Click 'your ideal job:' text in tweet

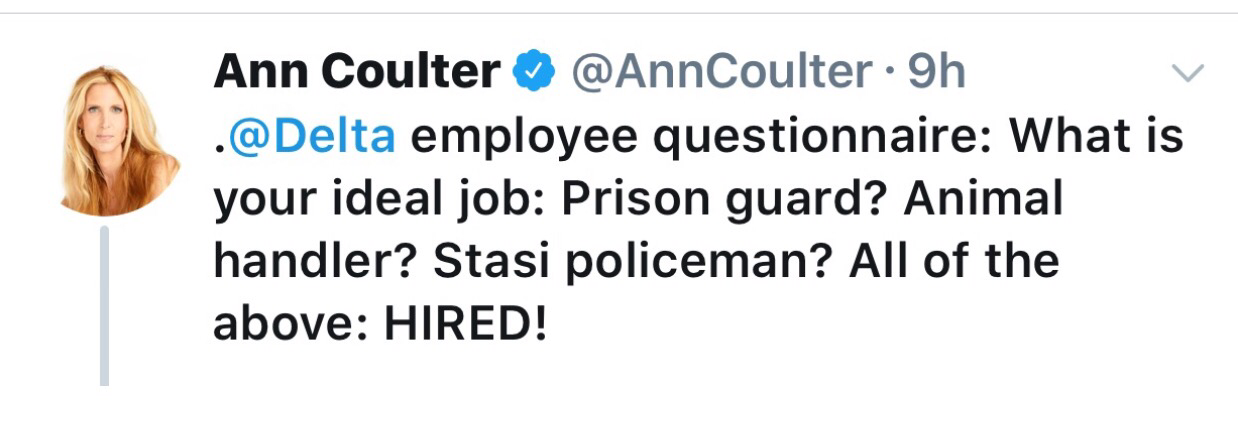pos(378,199)
